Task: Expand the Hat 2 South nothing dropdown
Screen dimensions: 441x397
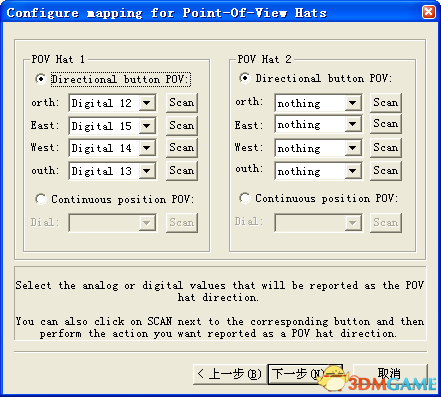Action: 319,171
